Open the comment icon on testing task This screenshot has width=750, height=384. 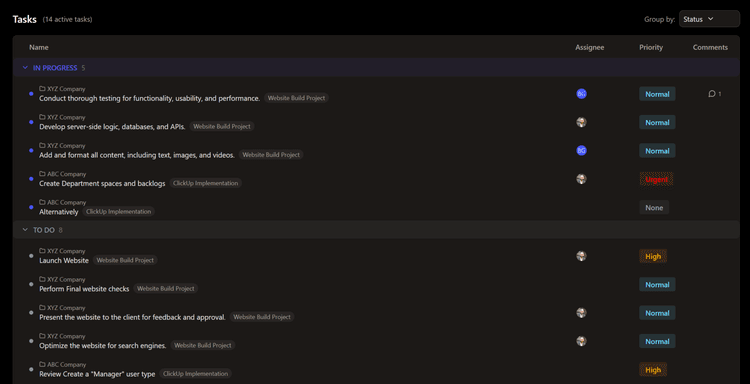(x=712, y=94)
